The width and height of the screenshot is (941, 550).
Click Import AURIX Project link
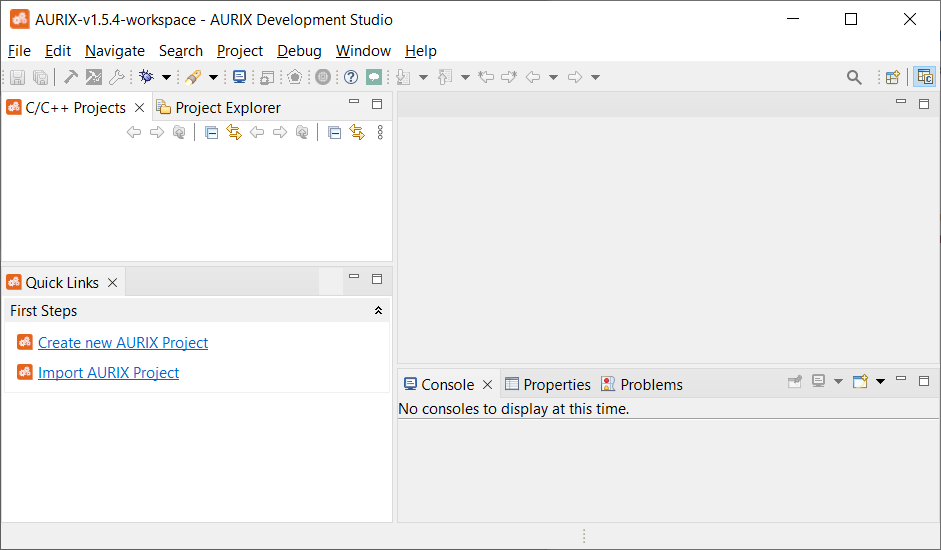109,372
